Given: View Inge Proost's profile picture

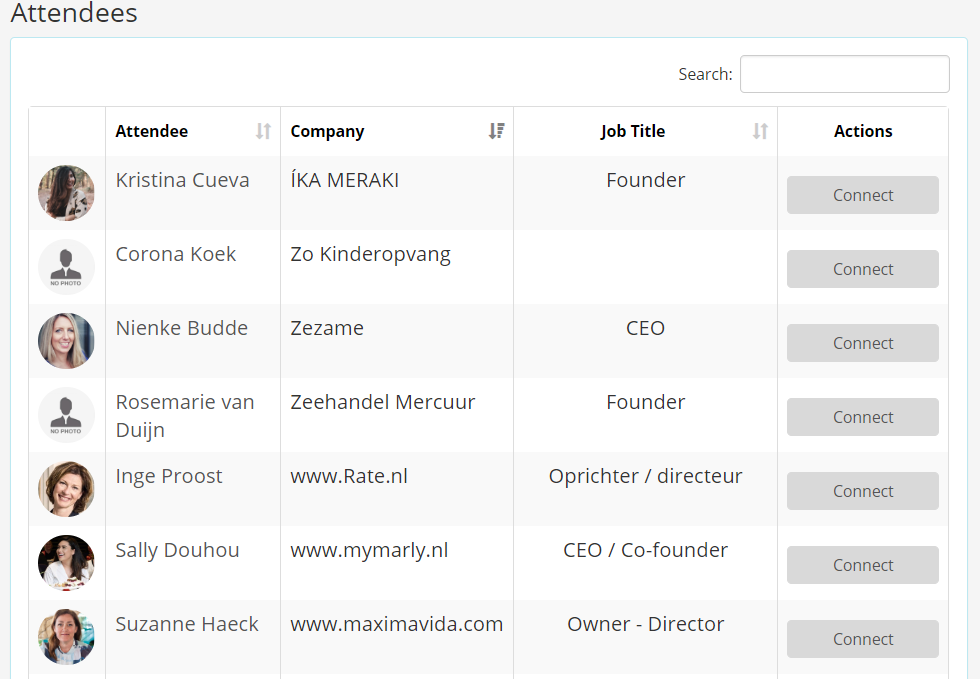Looking at the screenshot, I should coord(66,489).
